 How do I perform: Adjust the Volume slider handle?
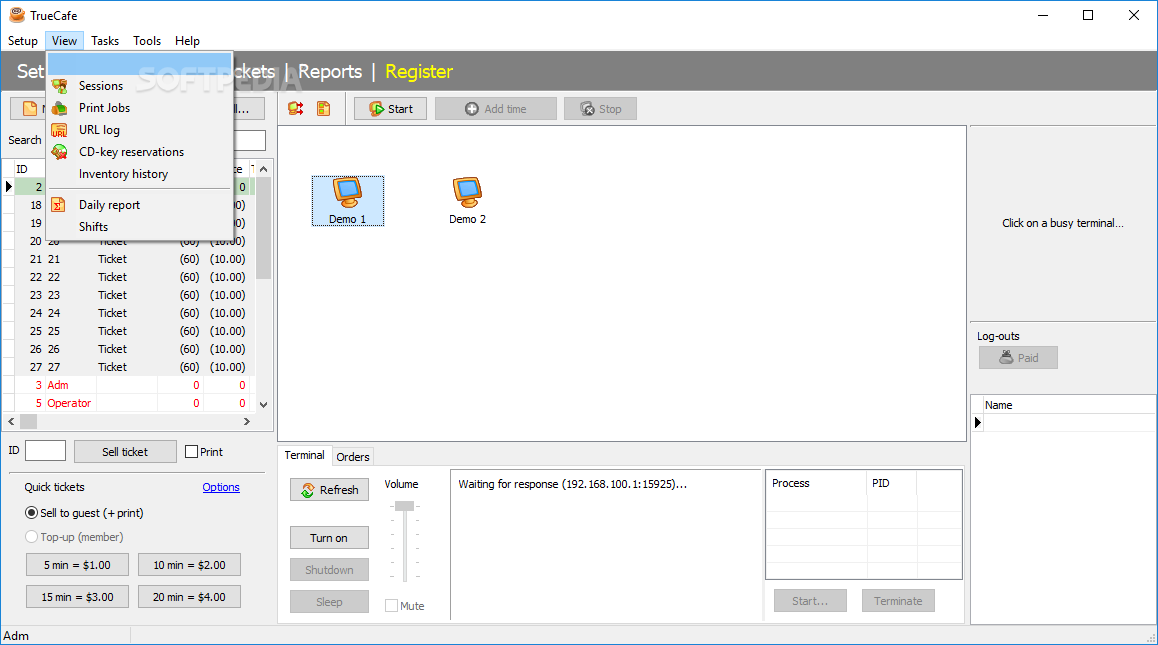pos(404,506)
